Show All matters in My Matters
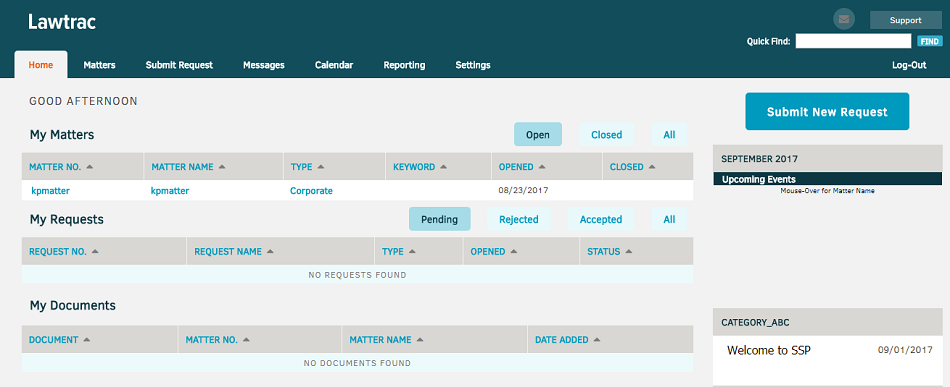950x387 pixels. pyautogui.click(x=669, y=134)
